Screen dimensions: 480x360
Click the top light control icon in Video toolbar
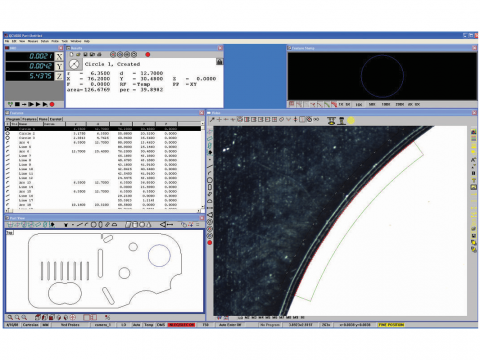331,120
